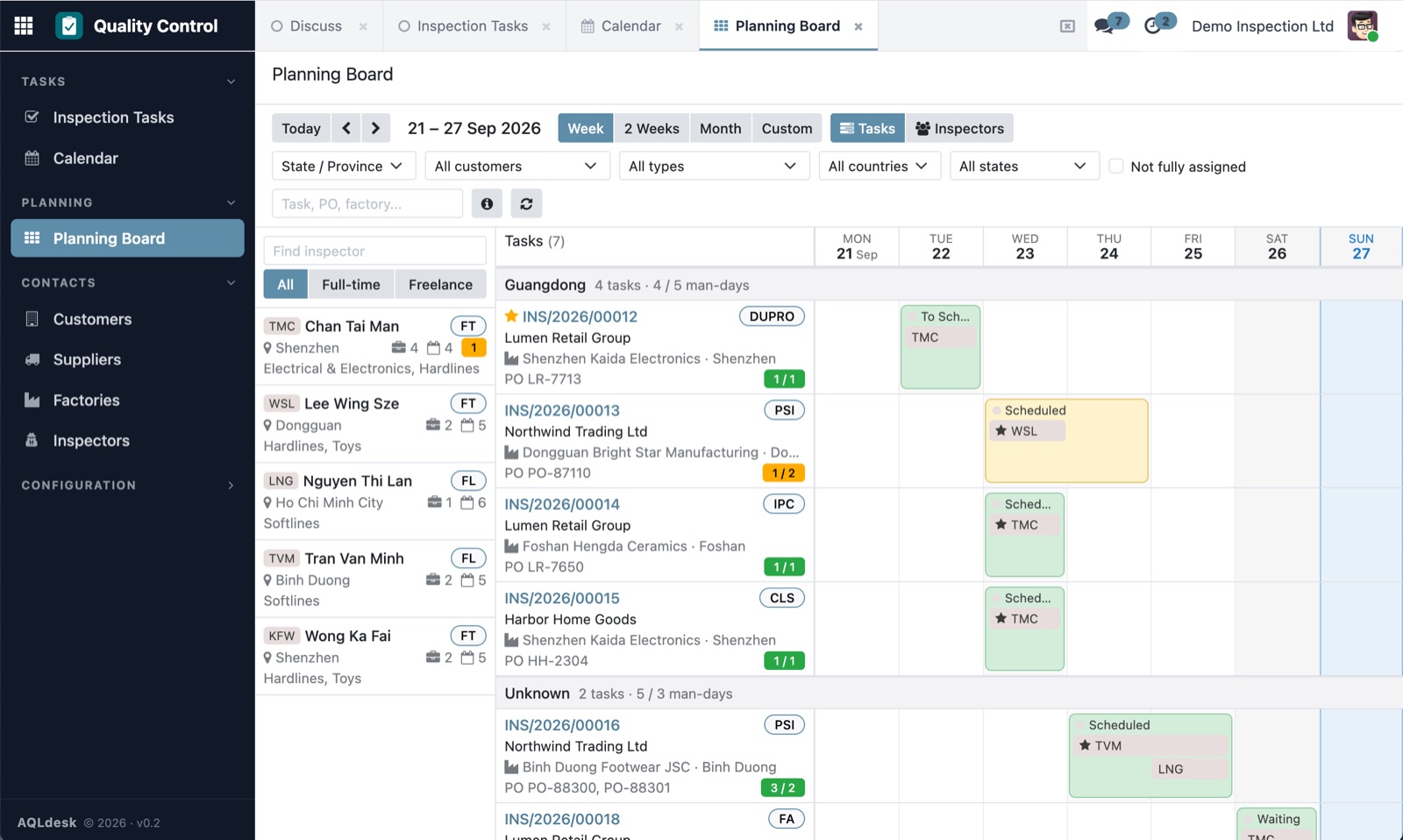1403x840 pixels.
Task: Click the star on INS/2026/00012
Action: click(x=511, y=316)
